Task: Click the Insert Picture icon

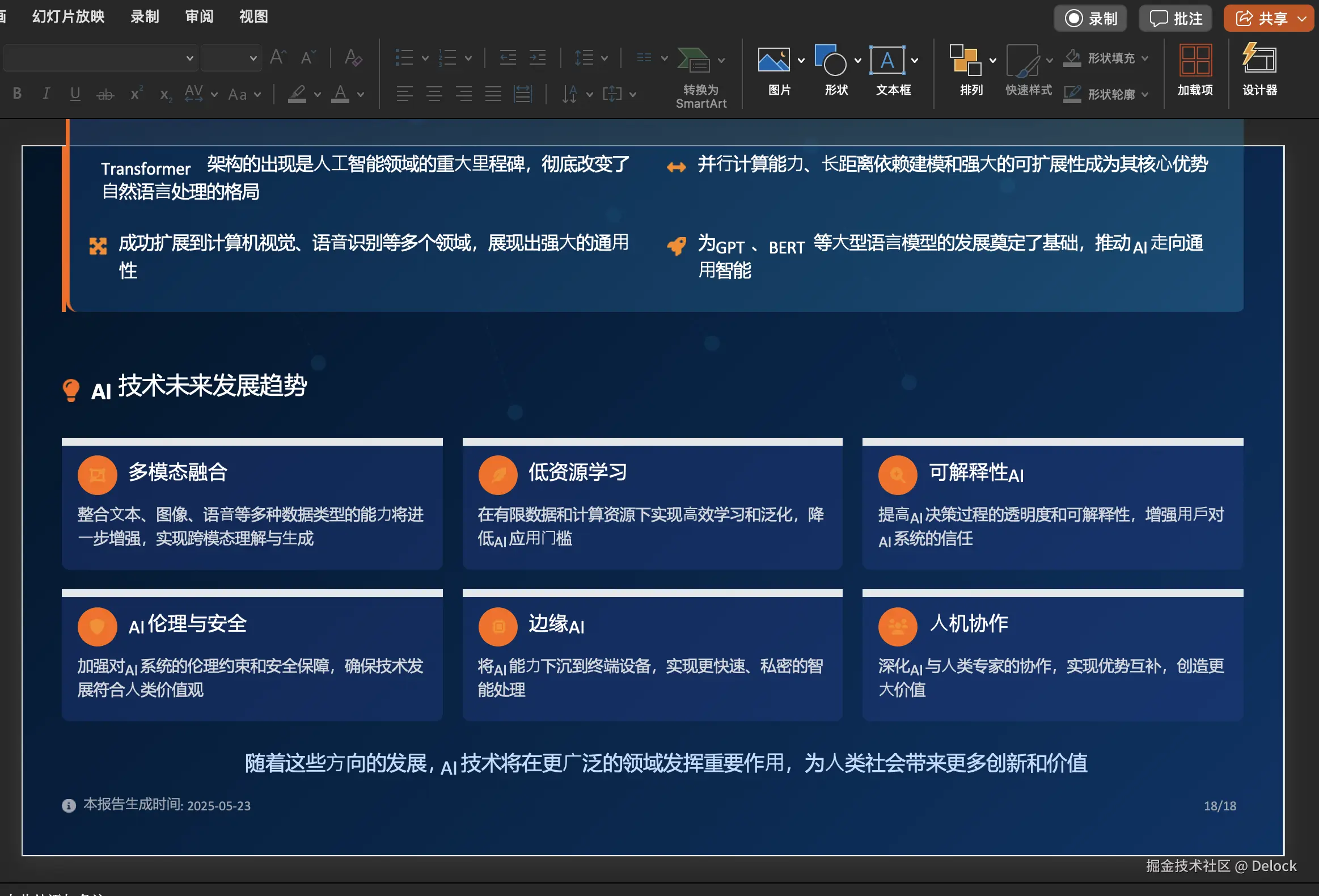Action: coord(773,60)
